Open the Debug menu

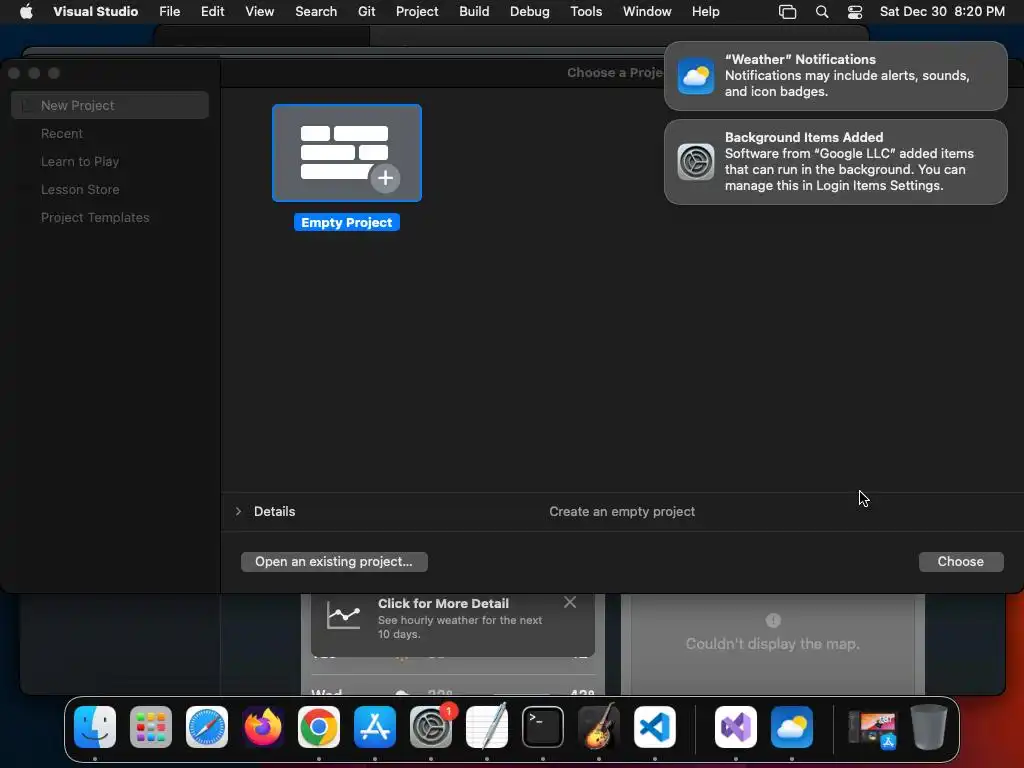pos(530,12)
